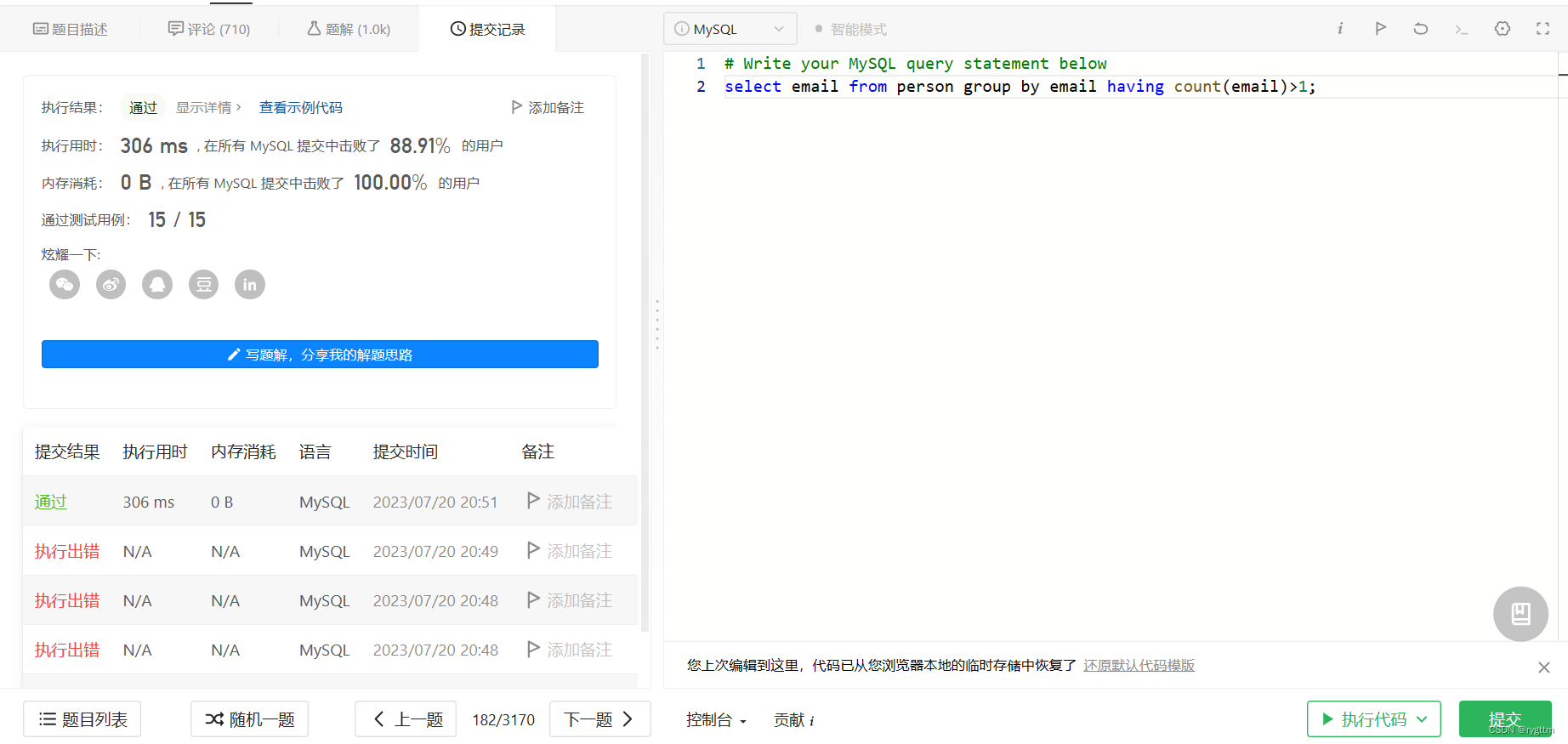Close the code restored notification
This screenshot has width=1568, height=744.
click(1544, 667)
